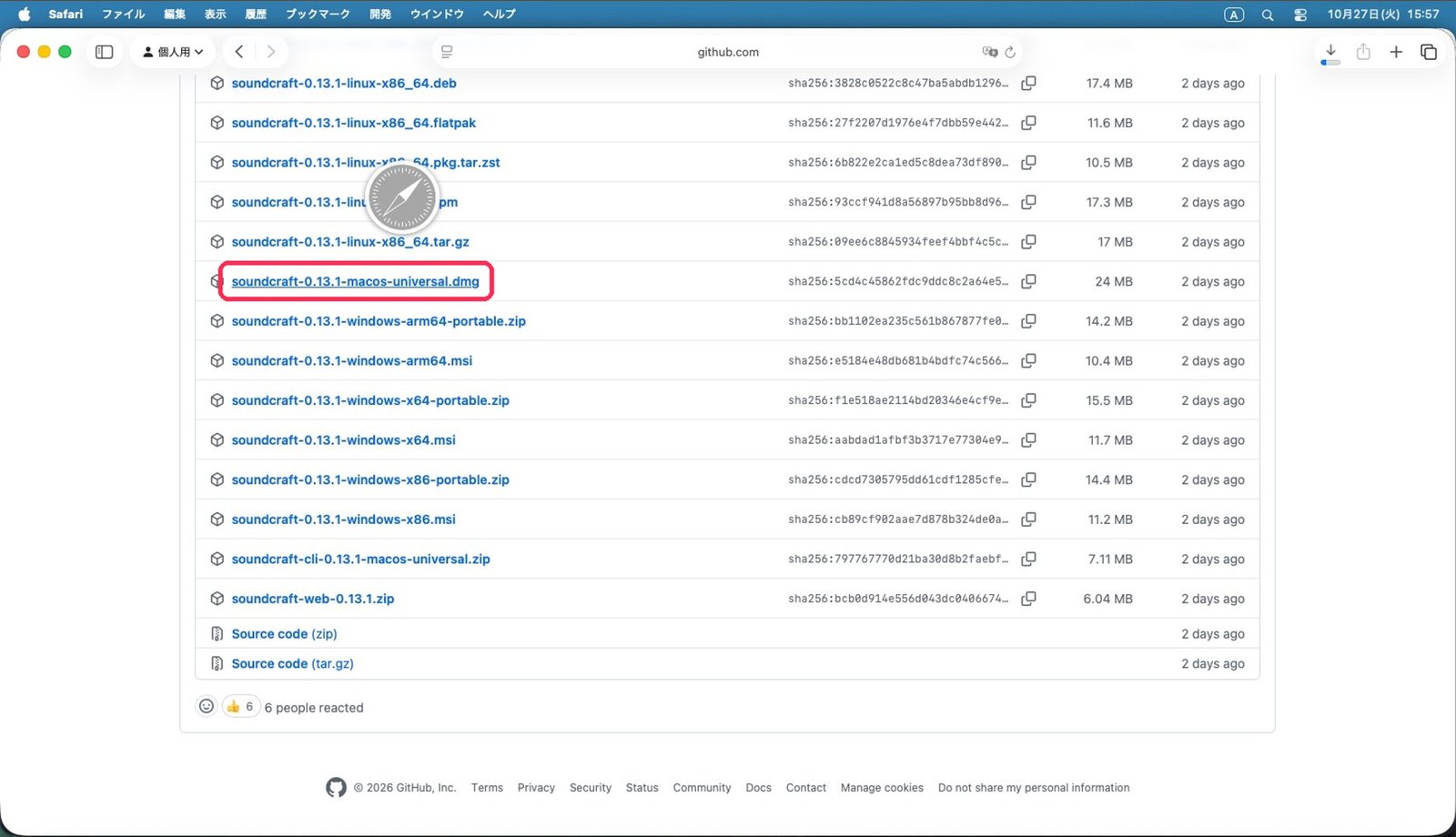Open Safari downloads popover
The image size is (1456, 837).
click(1330, 52)
